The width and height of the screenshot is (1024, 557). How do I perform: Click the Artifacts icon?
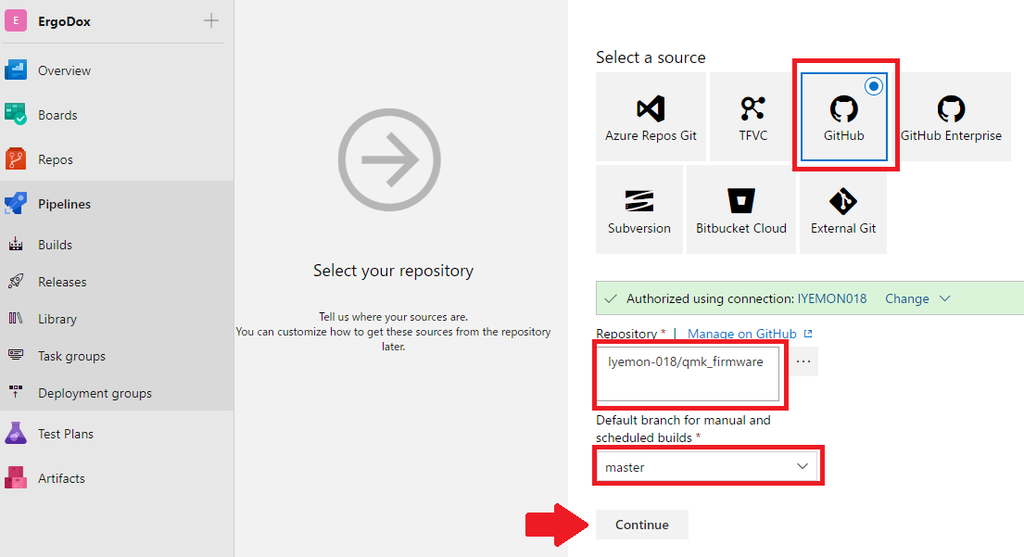click(16, 478)
